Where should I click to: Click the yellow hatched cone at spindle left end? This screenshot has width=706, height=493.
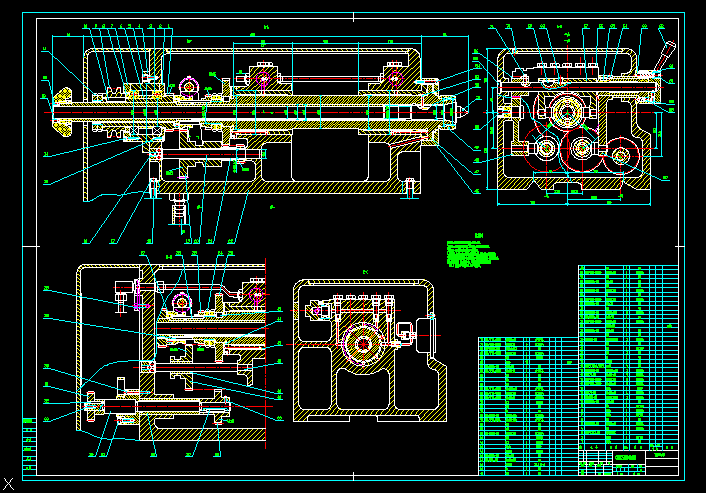tap(62, 112)
